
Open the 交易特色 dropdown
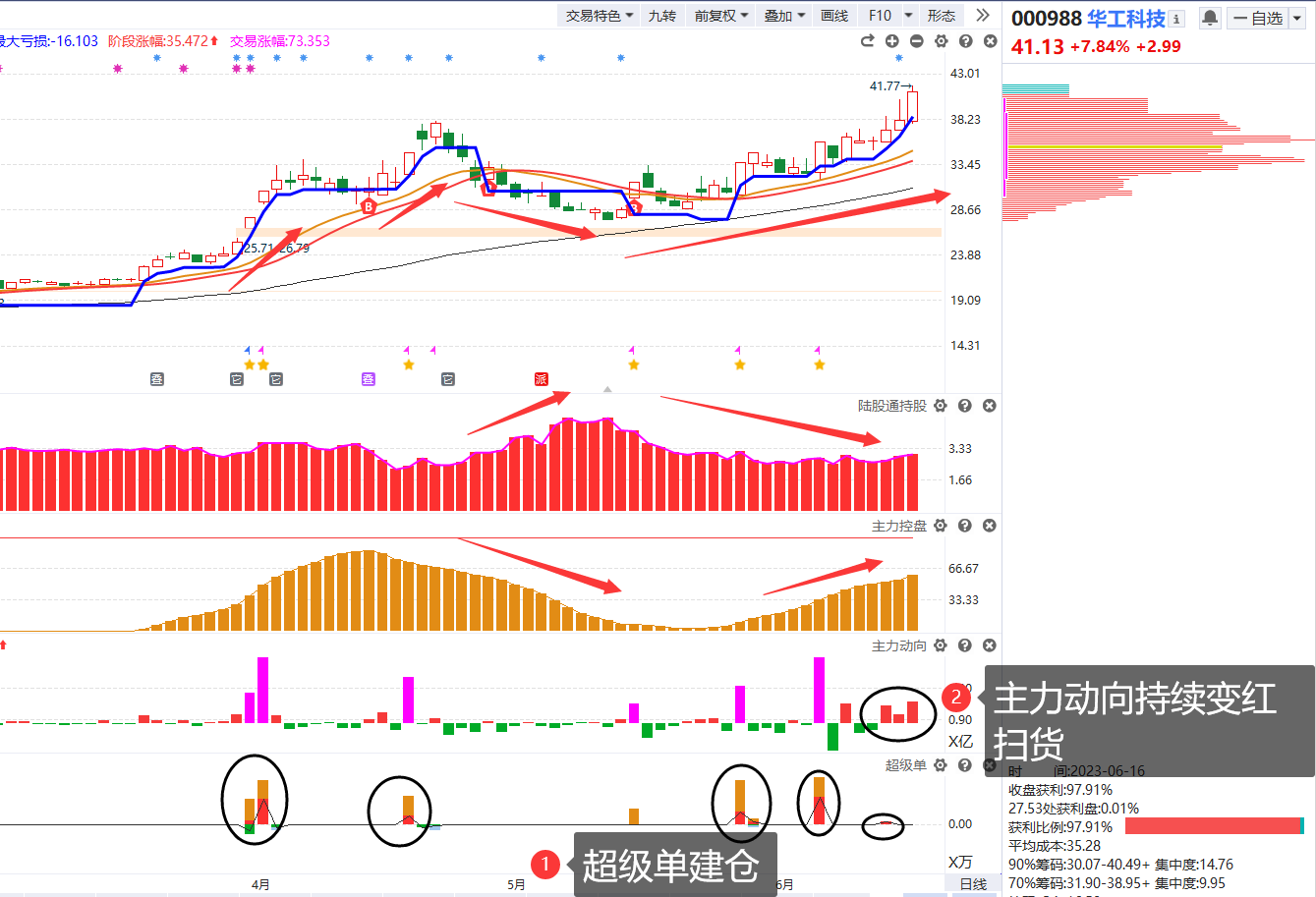pyautogui.click(x=599, y=15)
